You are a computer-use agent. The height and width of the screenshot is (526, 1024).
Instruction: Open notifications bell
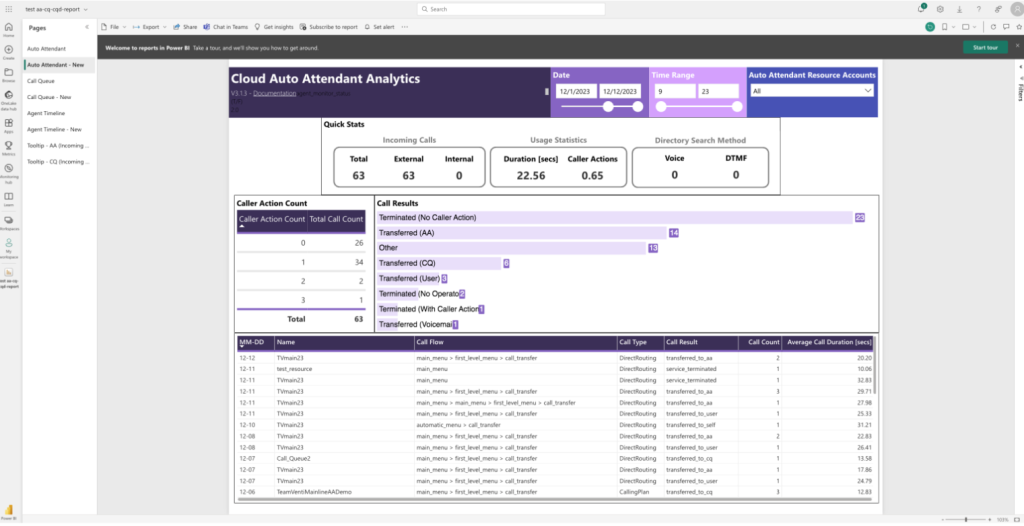point(921,9)
